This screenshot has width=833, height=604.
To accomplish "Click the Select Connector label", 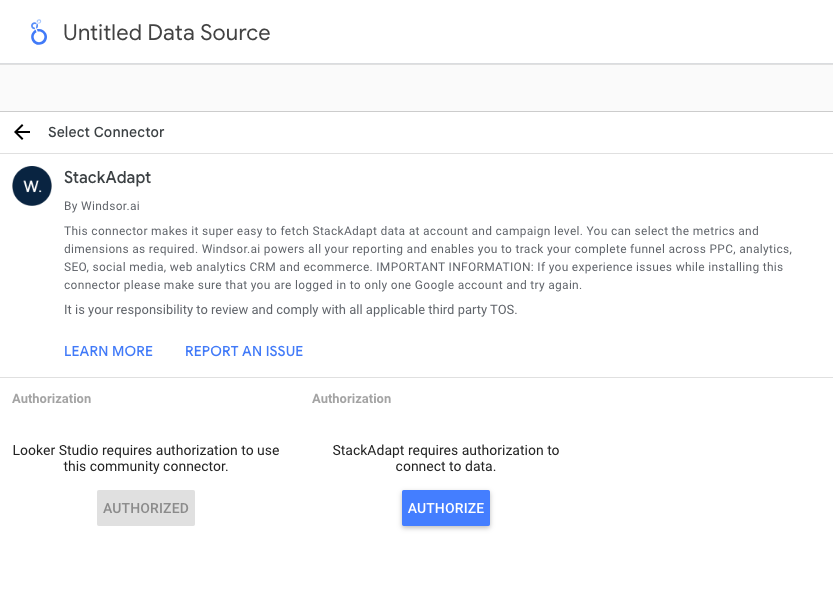I will [x=106, y=132].
